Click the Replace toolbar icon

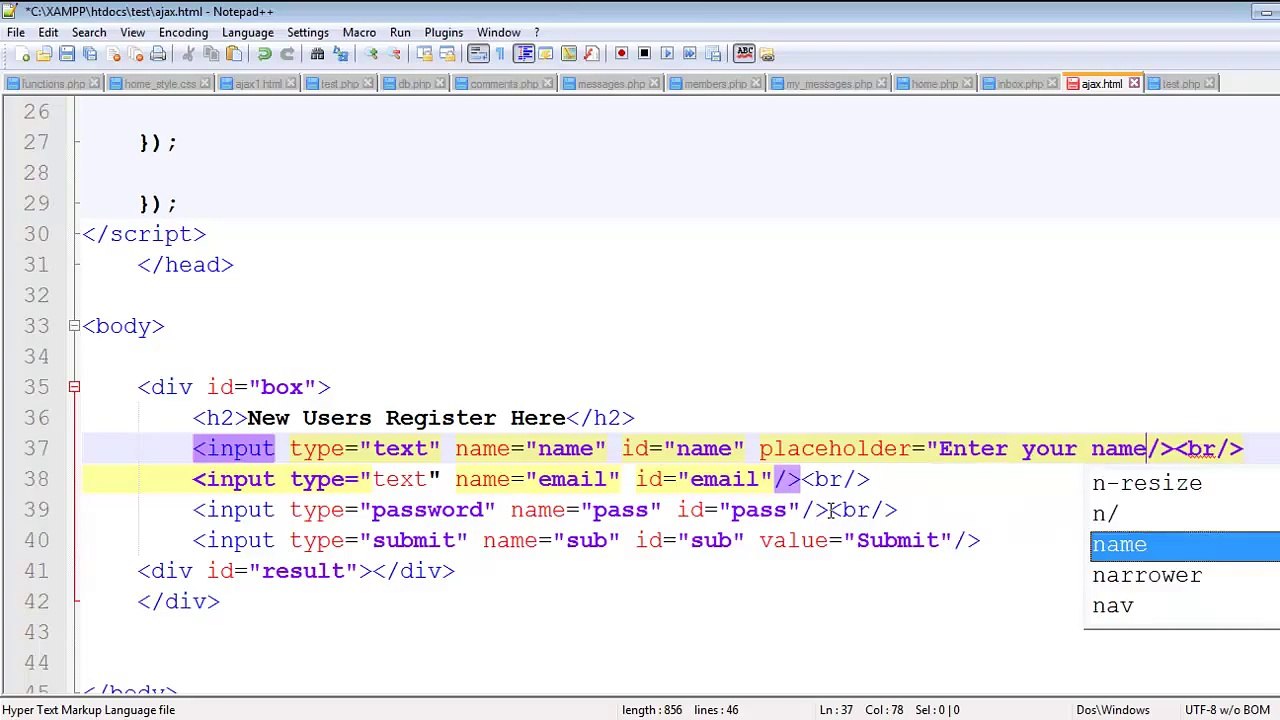[x=340, y=54]
